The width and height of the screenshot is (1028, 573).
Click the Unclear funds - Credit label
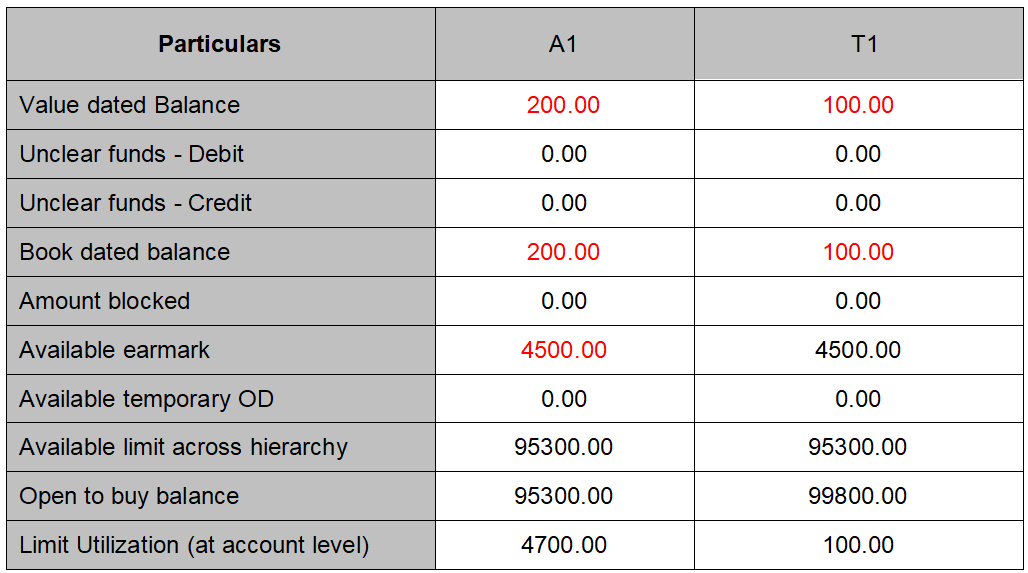click(x=136, y=203)
